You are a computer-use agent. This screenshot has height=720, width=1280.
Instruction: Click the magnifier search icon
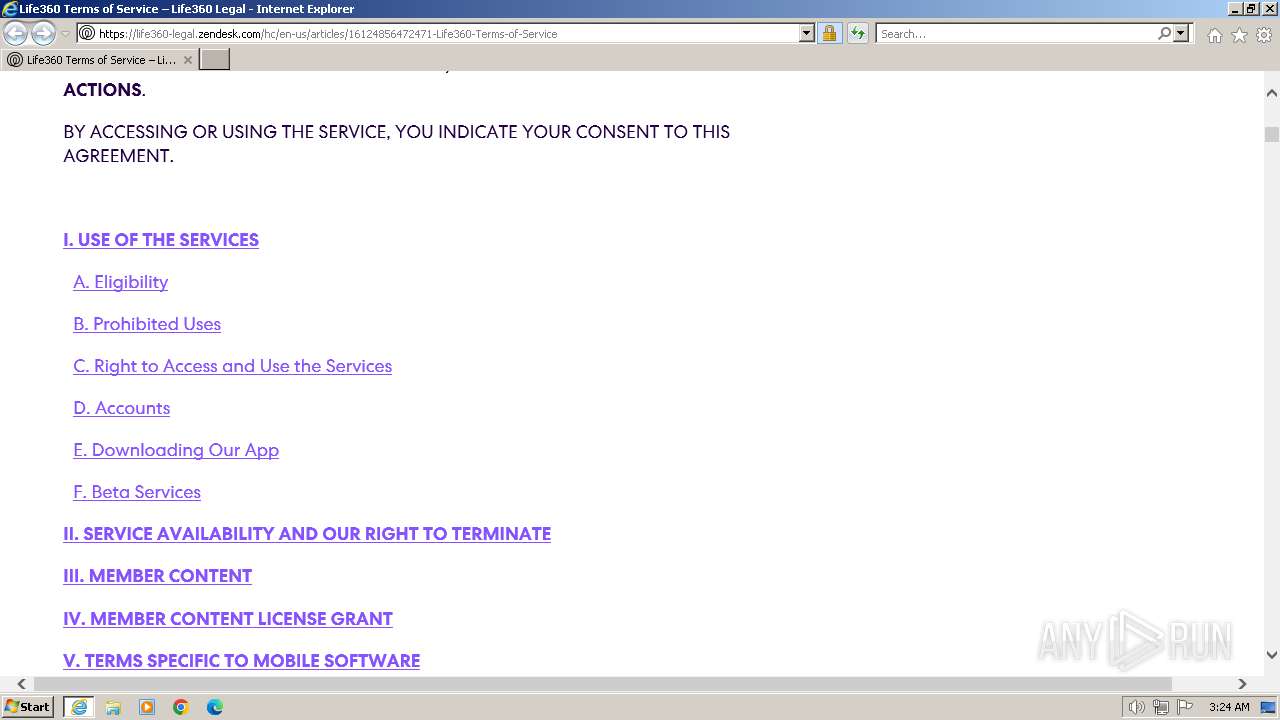(x=1164, y=34)
